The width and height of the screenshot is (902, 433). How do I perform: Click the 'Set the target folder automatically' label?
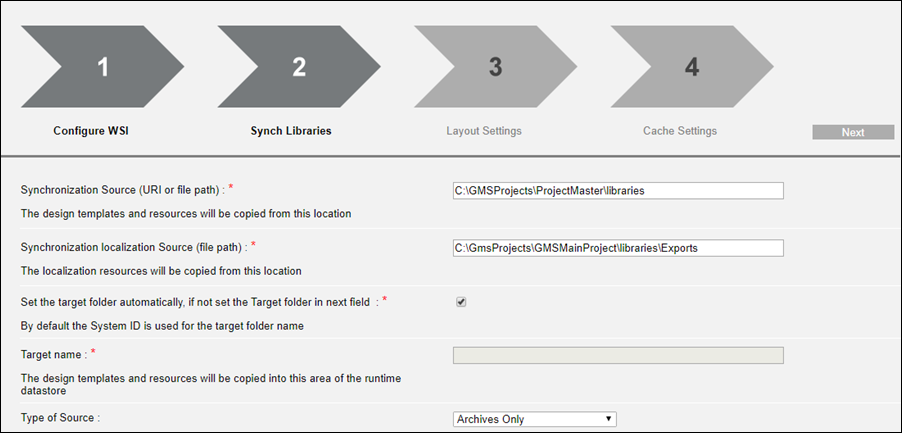click(x=196, y=301)
